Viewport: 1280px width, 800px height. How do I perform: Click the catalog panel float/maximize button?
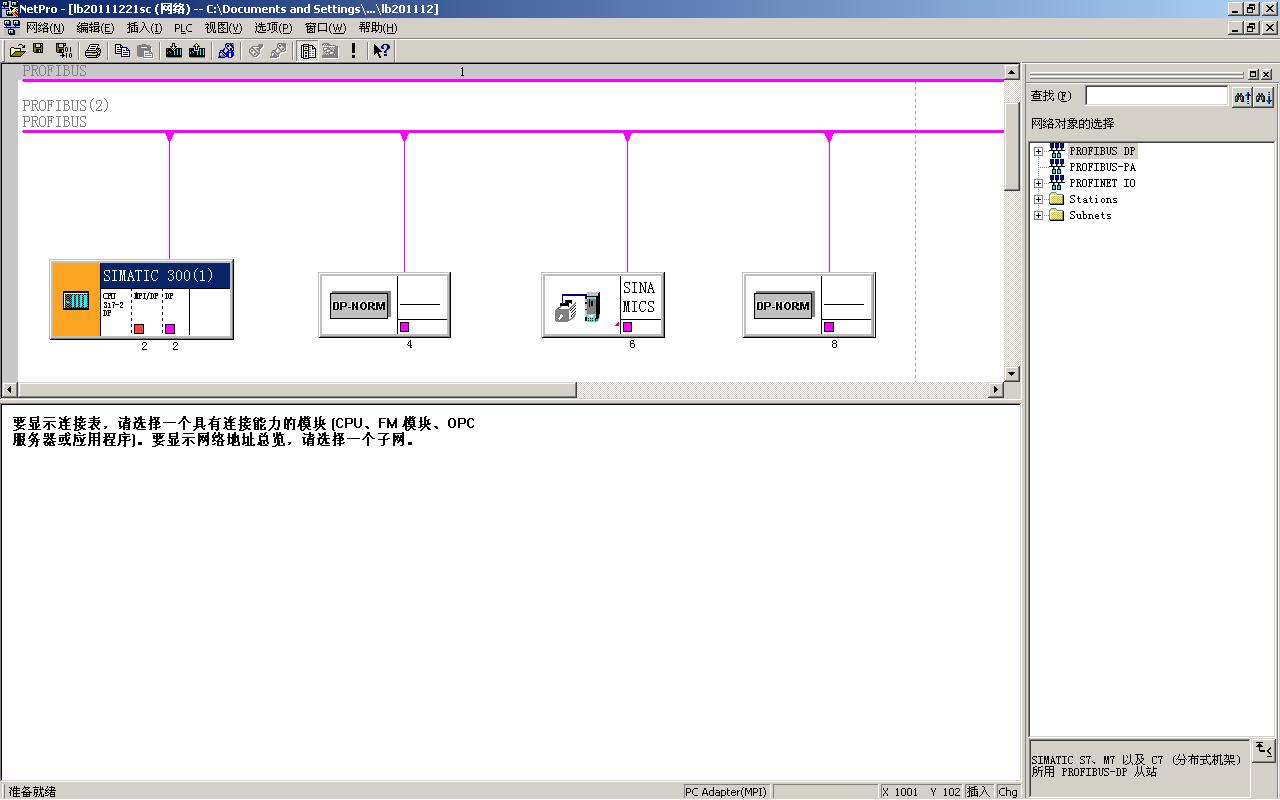1254,74
